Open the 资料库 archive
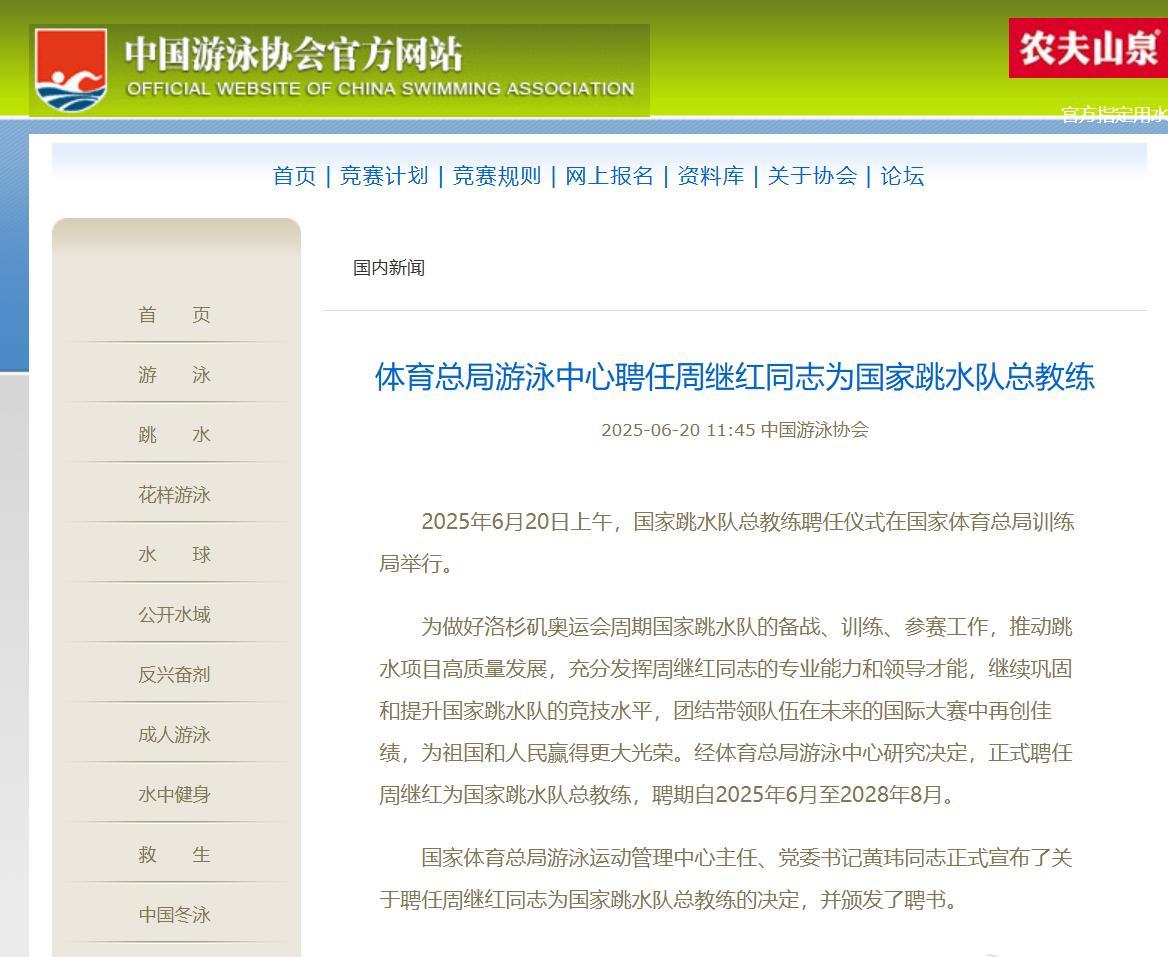 pyautogui.click(x=711, y=176)
